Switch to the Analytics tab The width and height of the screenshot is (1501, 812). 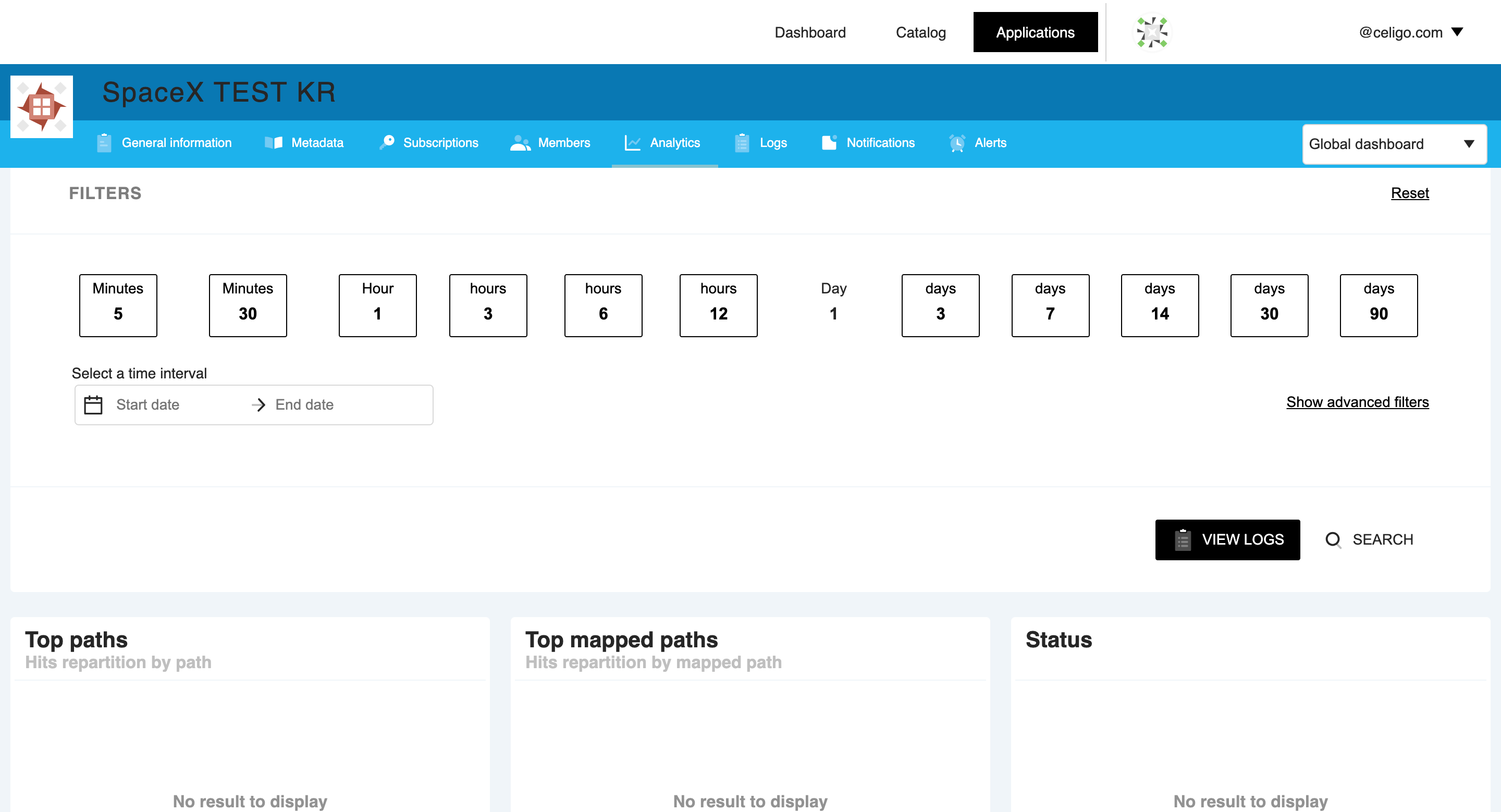click(665, 143)
